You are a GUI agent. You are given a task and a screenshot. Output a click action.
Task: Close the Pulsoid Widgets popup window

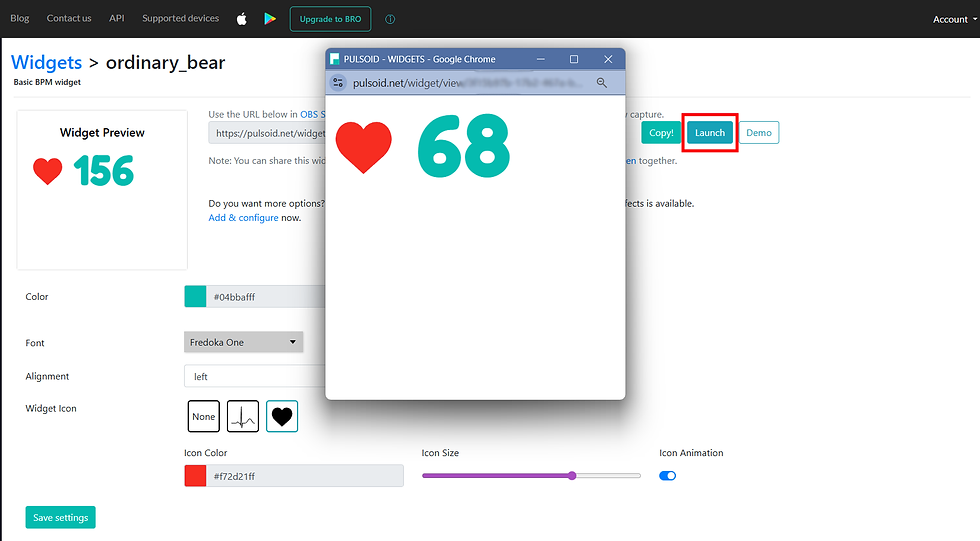click(608, 59)
